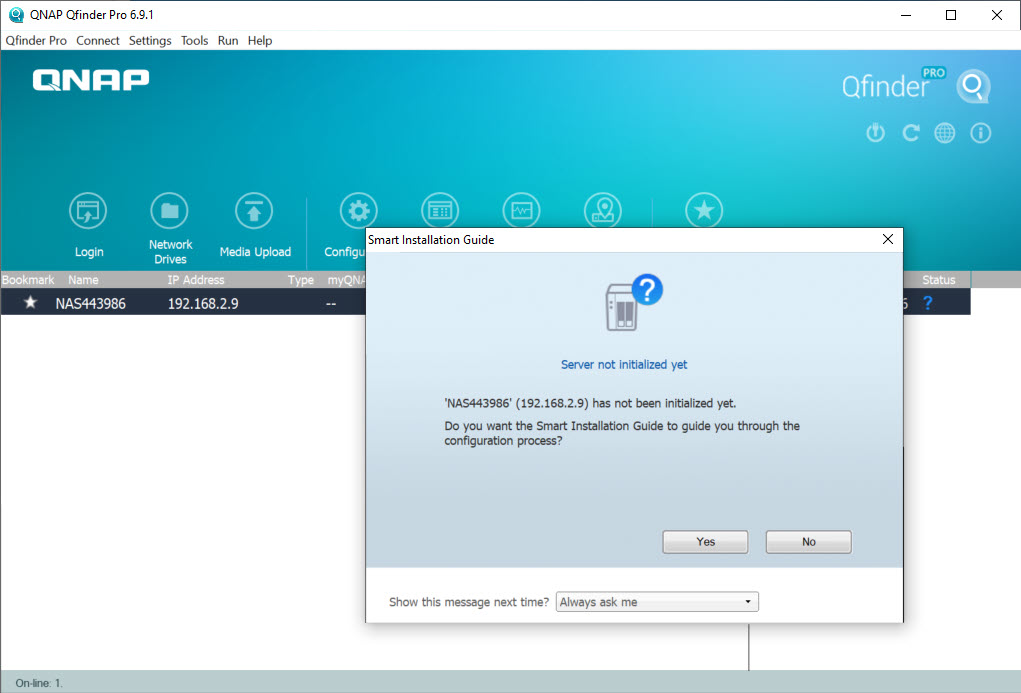Image resolution: width=1021 pixels, height=693 pixels.
Task: Click the Details table icon in toolbar
Action: [440, 210]
